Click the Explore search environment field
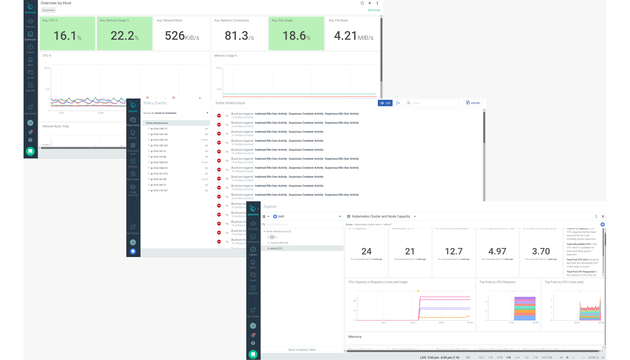This screenshot has width=630, height=360. point(302,224)
